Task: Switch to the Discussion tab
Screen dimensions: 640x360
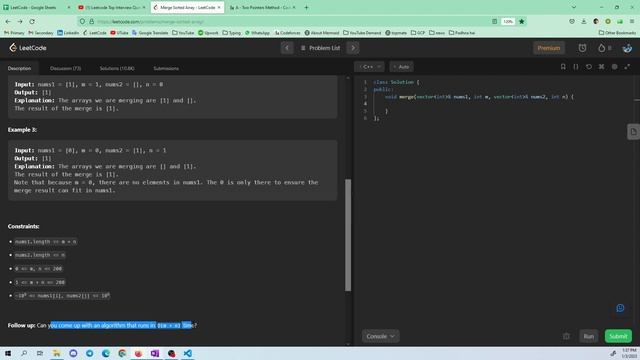Action: pyautogui.click(x=65, y=68)
